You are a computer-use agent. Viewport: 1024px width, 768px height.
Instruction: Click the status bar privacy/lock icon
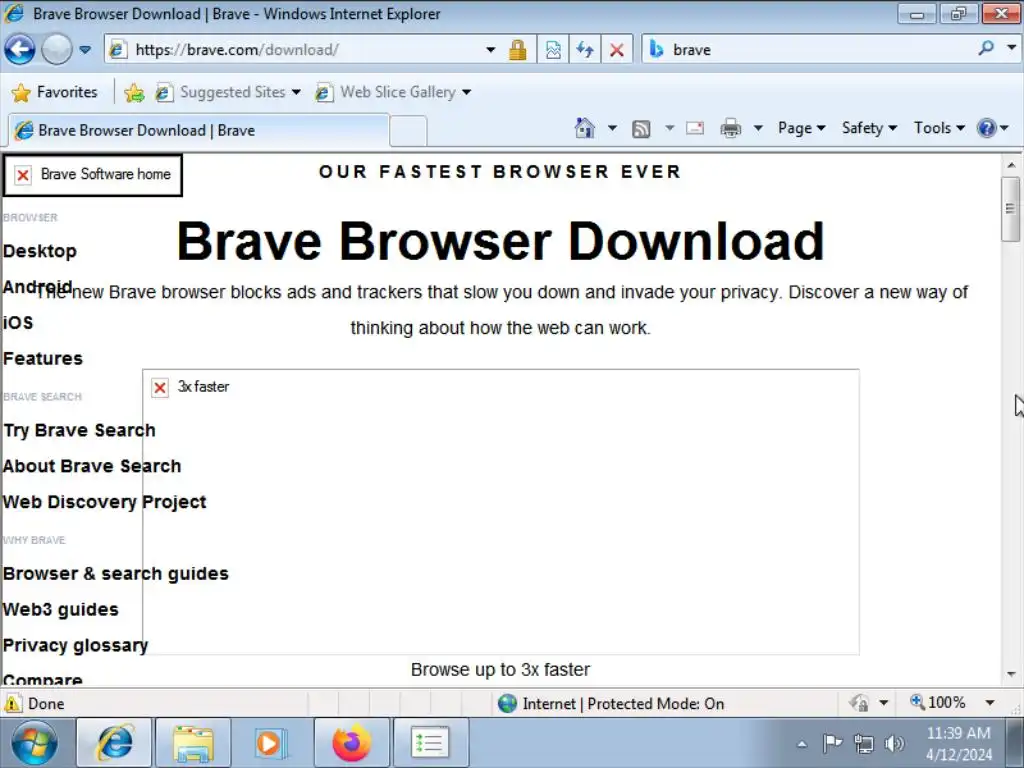859,703
